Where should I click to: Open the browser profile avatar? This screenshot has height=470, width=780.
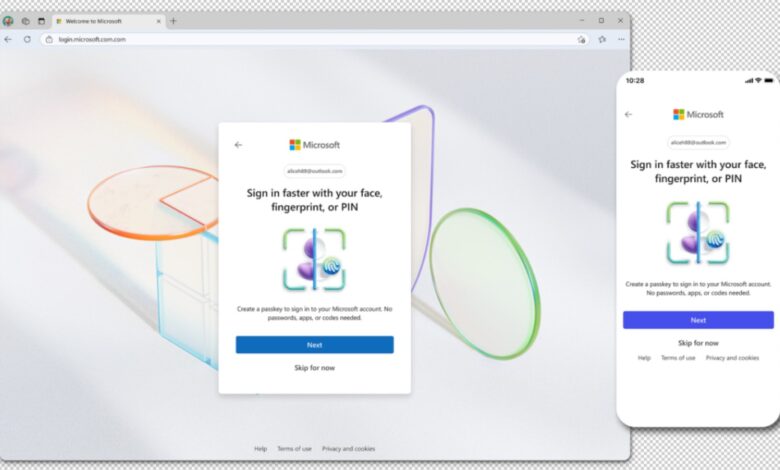(x=8, y=20)
